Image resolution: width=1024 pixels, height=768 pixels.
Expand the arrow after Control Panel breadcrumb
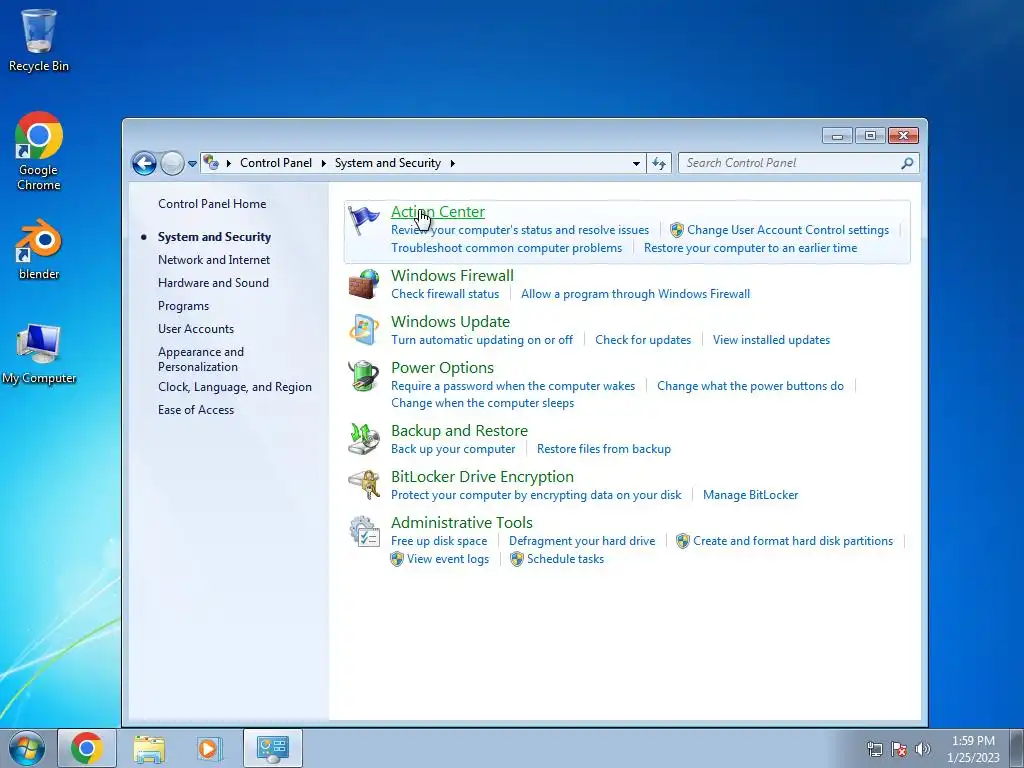point(323,163)
